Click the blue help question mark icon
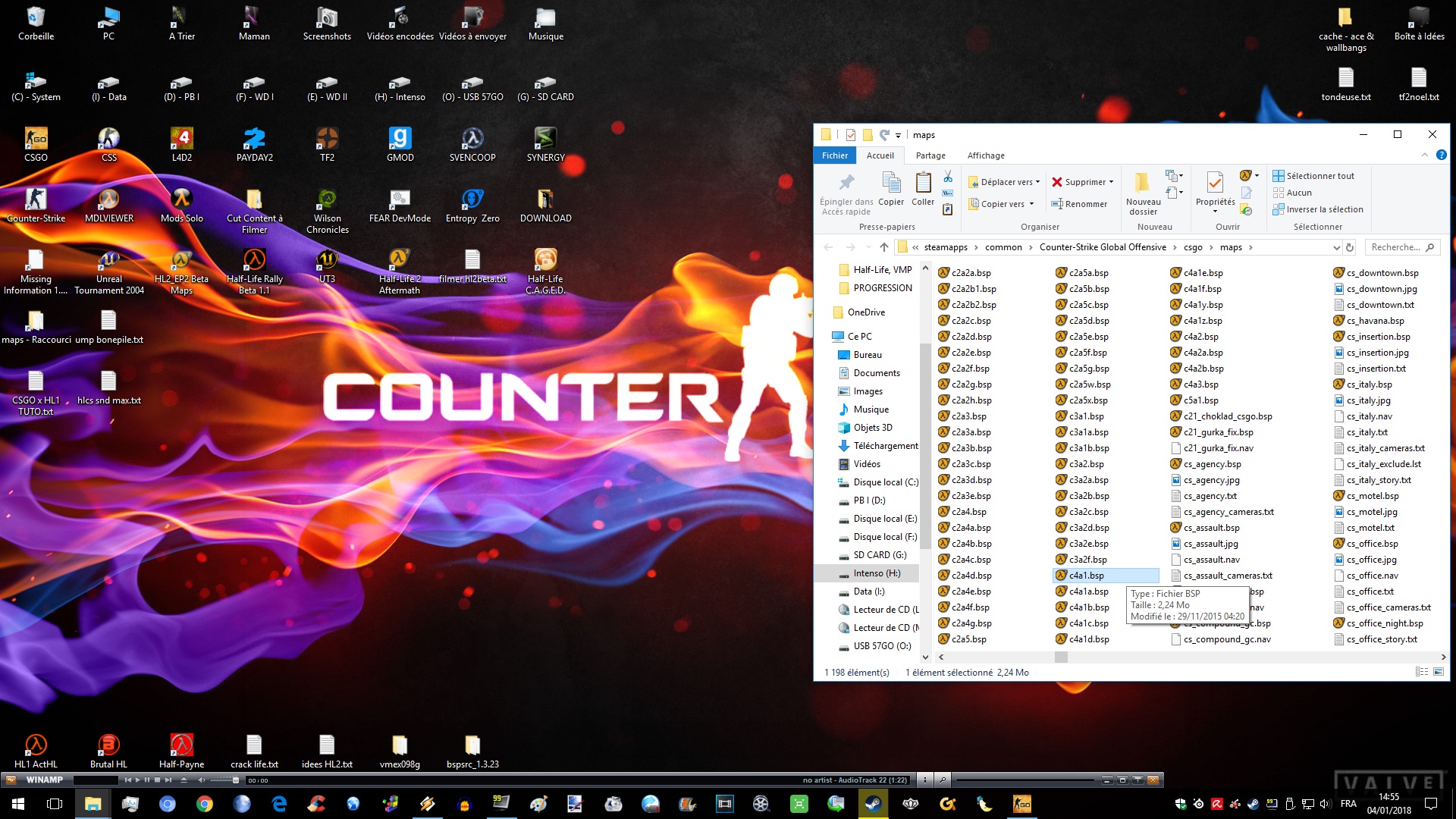This screenshot has height=819, width=1456. coord(1441,155)
